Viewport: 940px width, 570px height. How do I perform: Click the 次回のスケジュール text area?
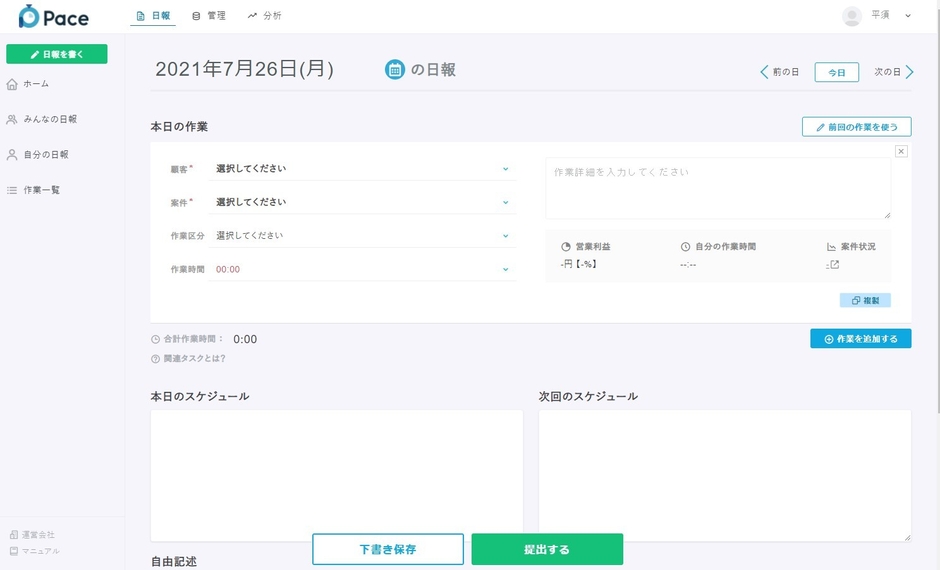pos(725,476)
